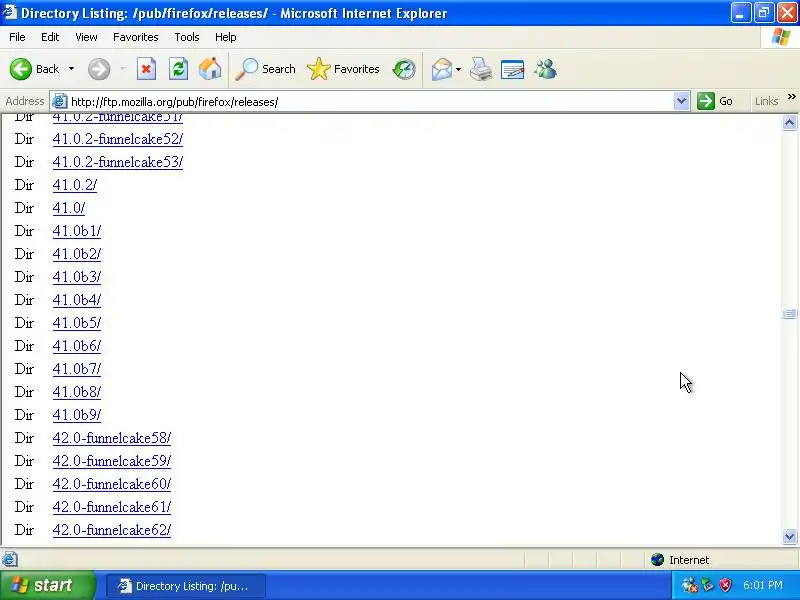Click the green arrow tray icon
The image size is (800, 600).
pos(708,585)
